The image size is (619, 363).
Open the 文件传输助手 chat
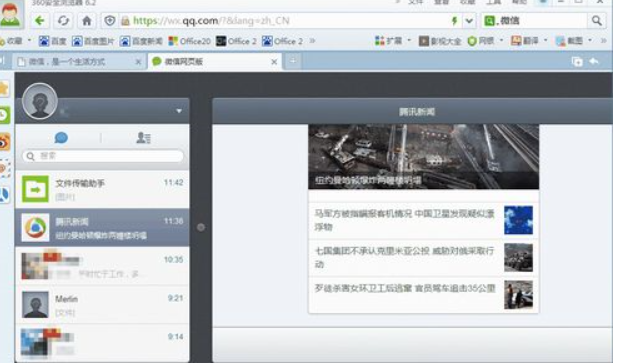102,189
